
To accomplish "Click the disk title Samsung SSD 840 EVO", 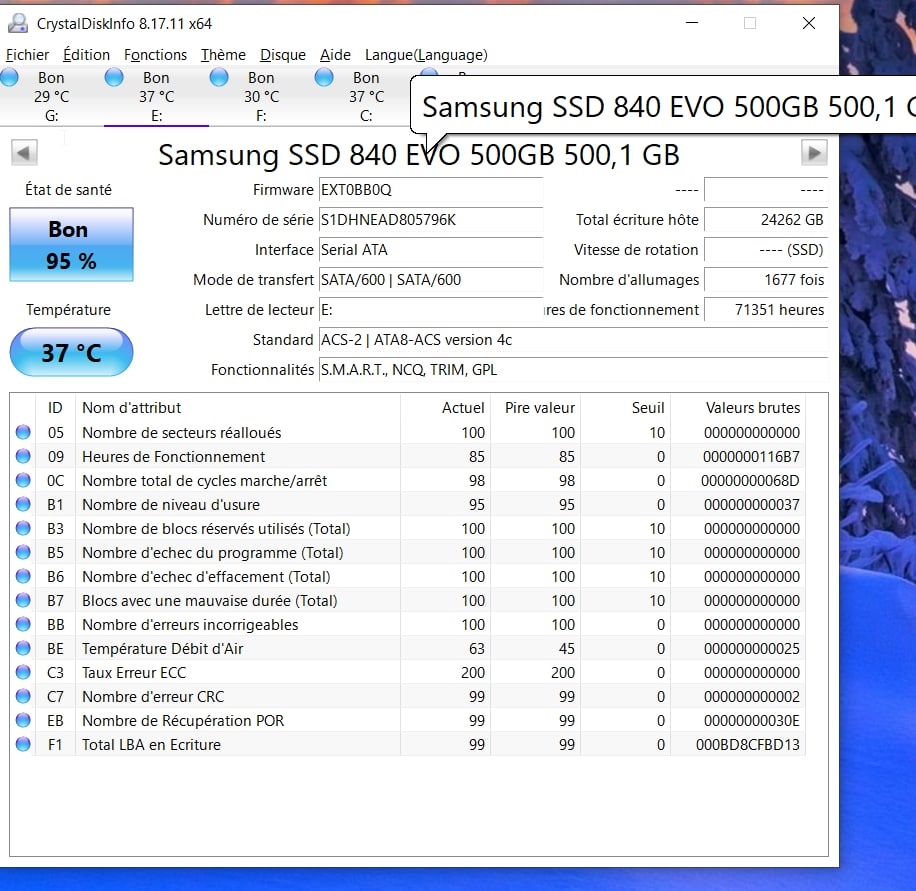I will pyautogui.click(x=419, y=155).
